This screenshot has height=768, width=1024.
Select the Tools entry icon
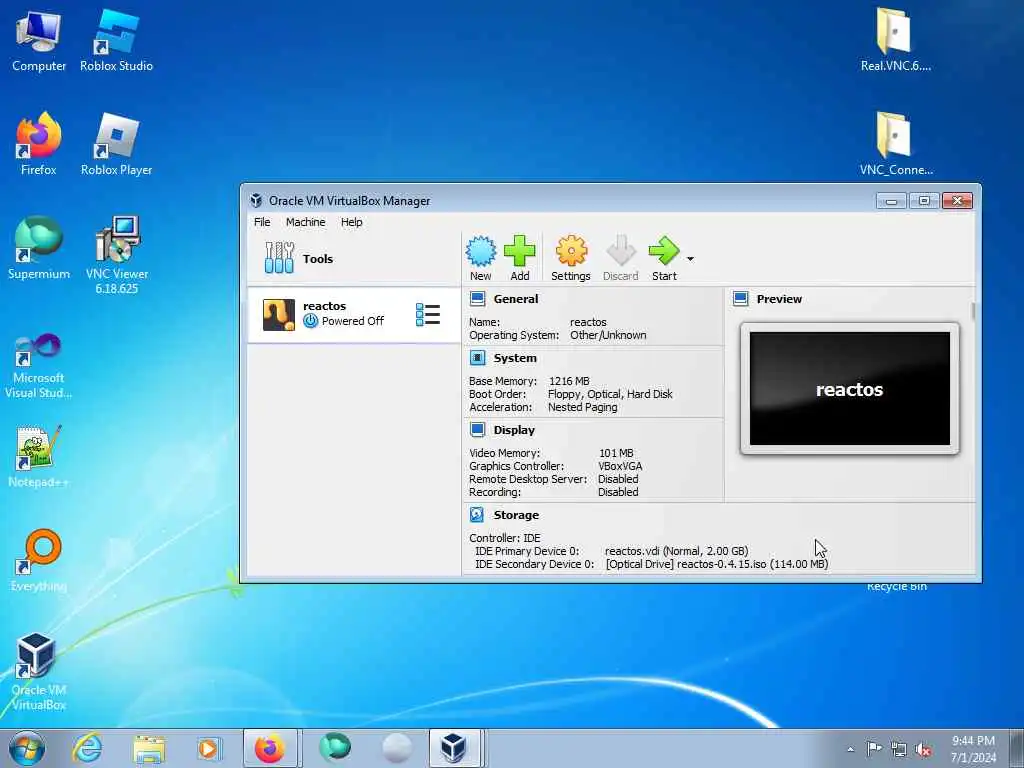click(x=279, y=258)
